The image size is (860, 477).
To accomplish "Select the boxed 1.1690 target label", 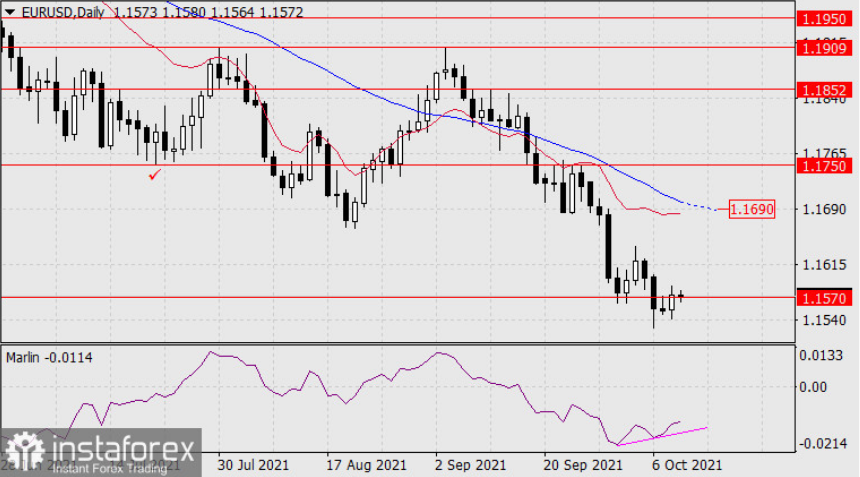I will pos(752,209).
